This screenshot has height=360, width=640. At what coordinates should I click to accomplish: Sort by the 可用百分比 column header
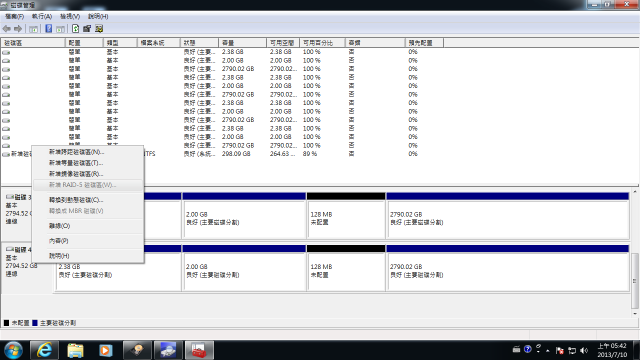[322, 43]
